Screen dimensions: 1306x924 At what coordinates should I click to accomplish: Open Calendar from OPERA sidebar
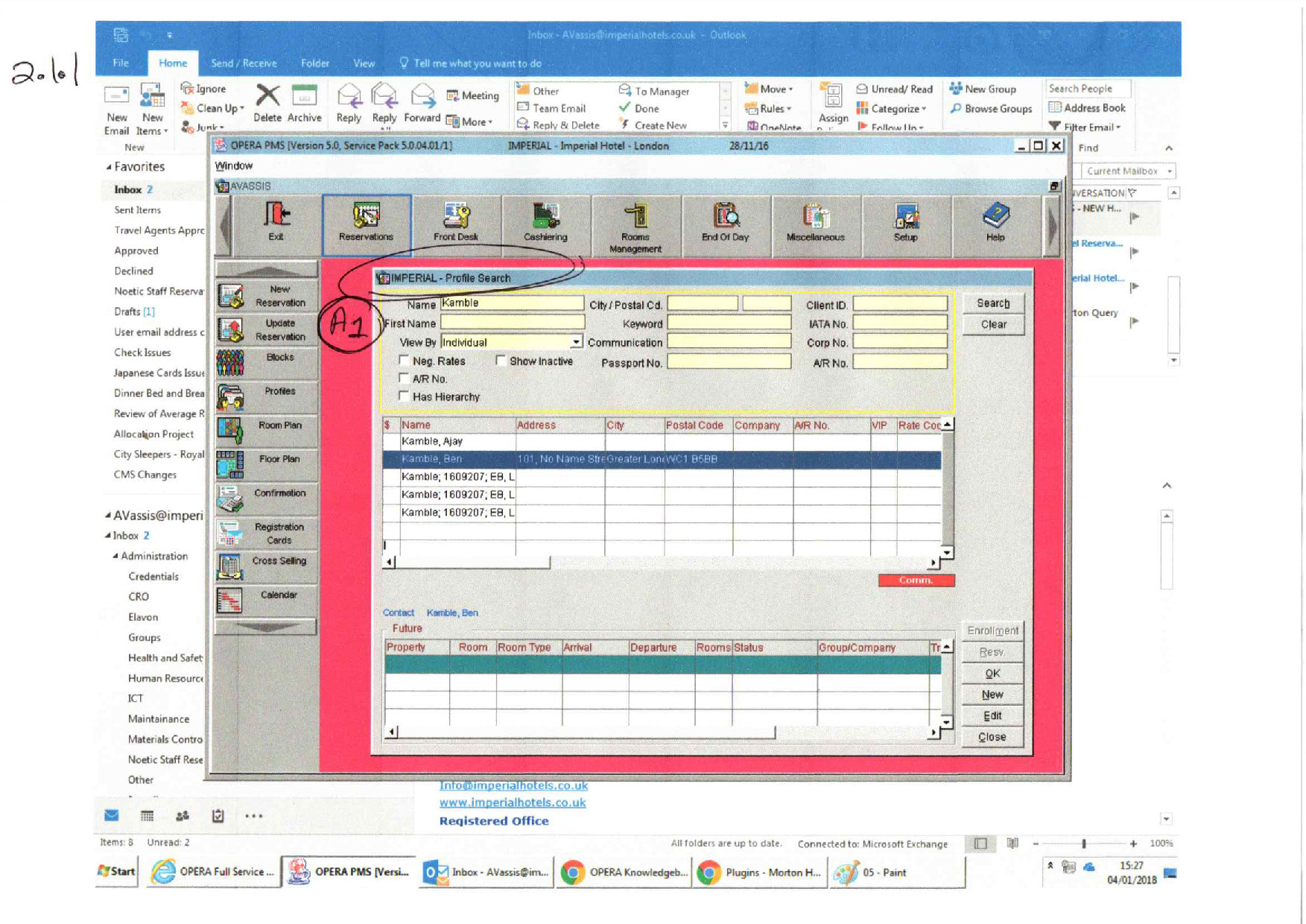coord(267,601)
